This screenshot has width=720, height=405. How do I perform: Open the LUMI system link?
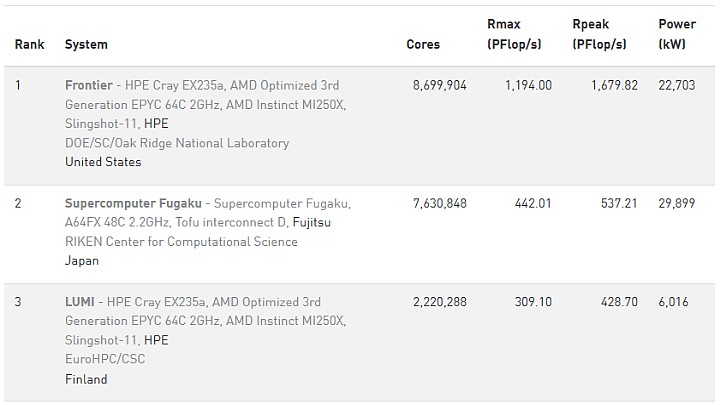80,302
